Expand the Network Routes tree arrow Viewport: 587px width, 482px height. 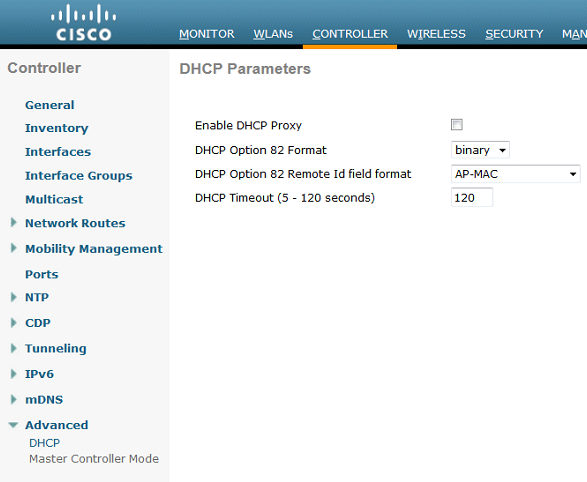tap(13, 223)
